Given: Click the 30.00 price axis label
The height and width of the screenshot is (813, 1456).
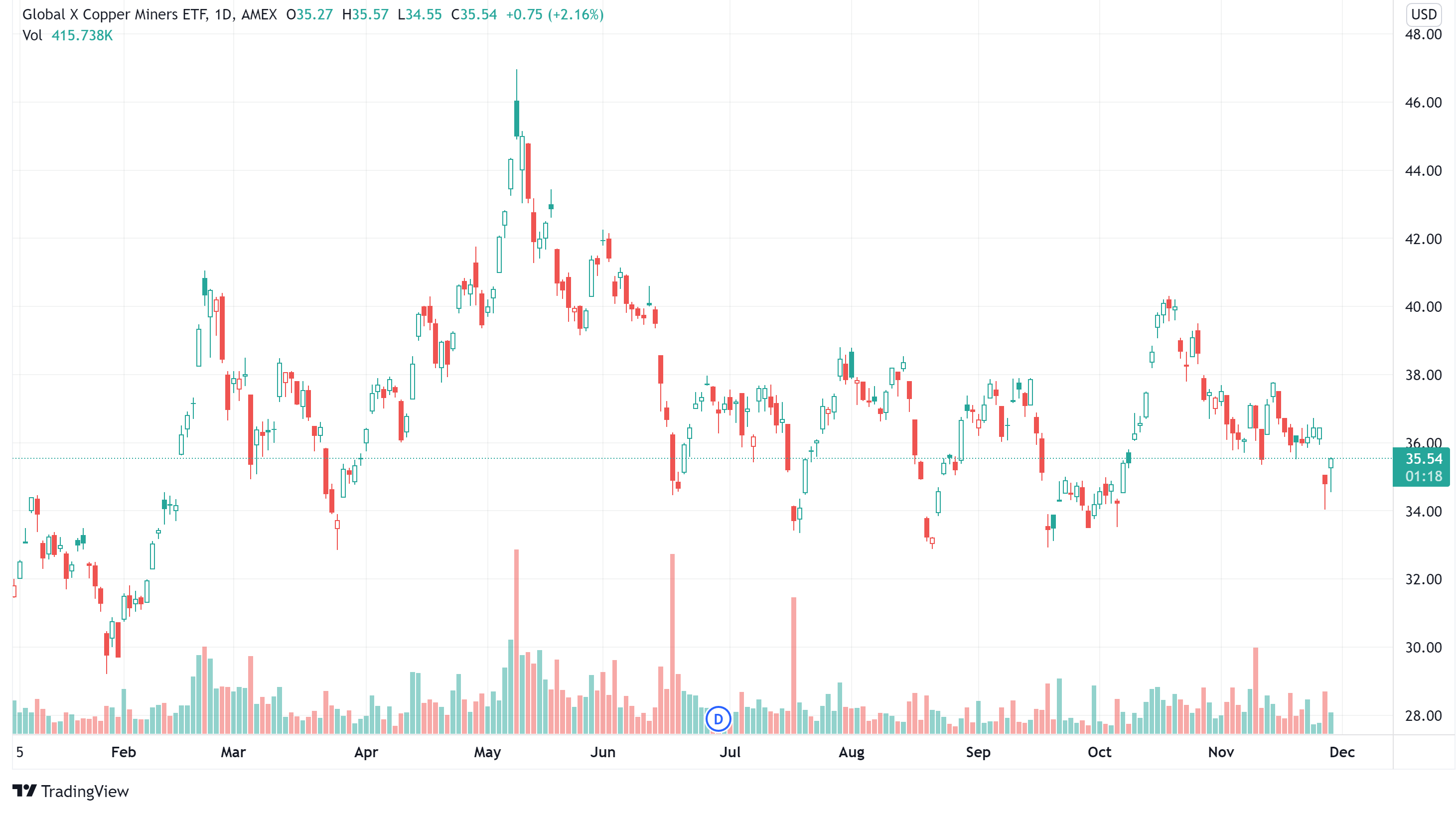Looking at the screenshot, I should [x=1423, y=648].
